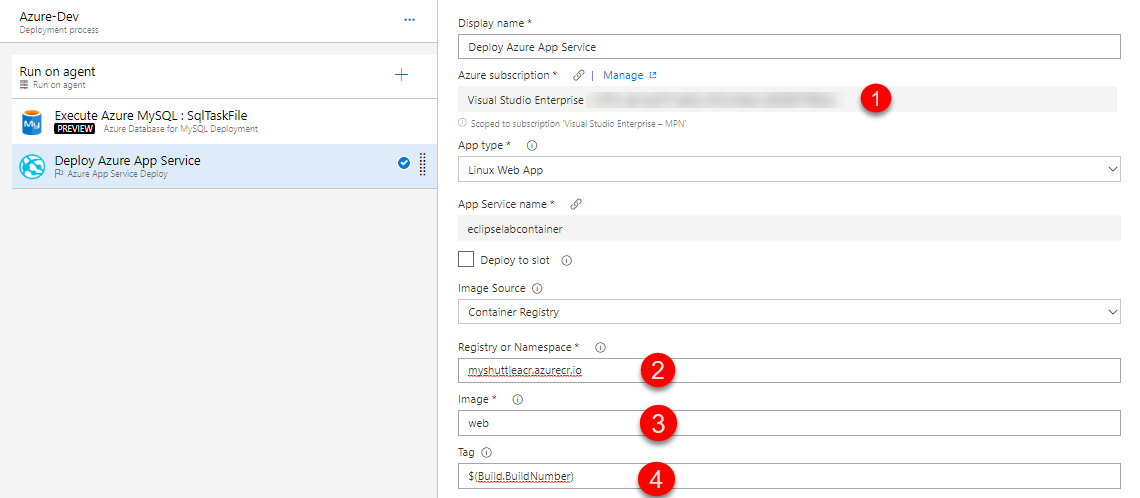Click the Deploy Azure App Service task icon

(33, 167)
